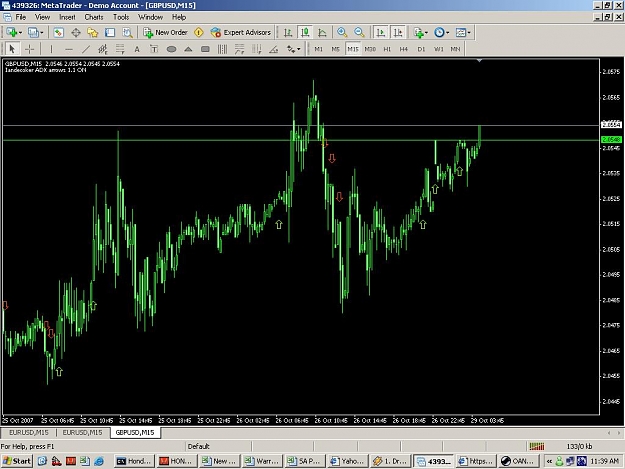Select the Fibonacci Retracement tool

120,49
